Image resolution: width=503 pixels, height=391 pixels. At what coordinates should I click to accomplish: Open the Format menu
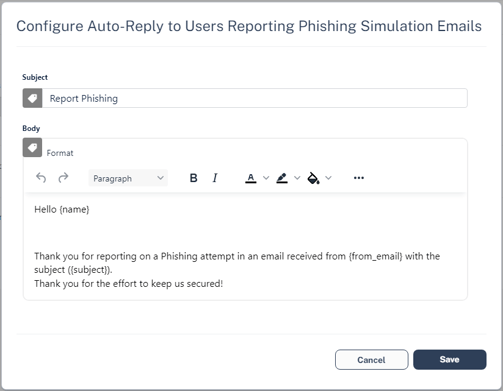click(x=60, y=153)
